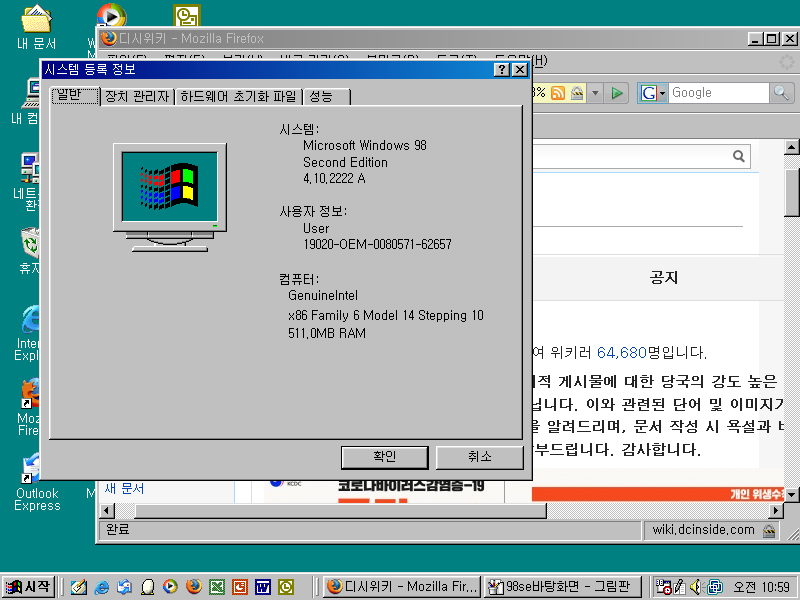Screen dimensions: 800x600
Task: Switch to the 장치 관리자 tab
Action: coord(137,96)
